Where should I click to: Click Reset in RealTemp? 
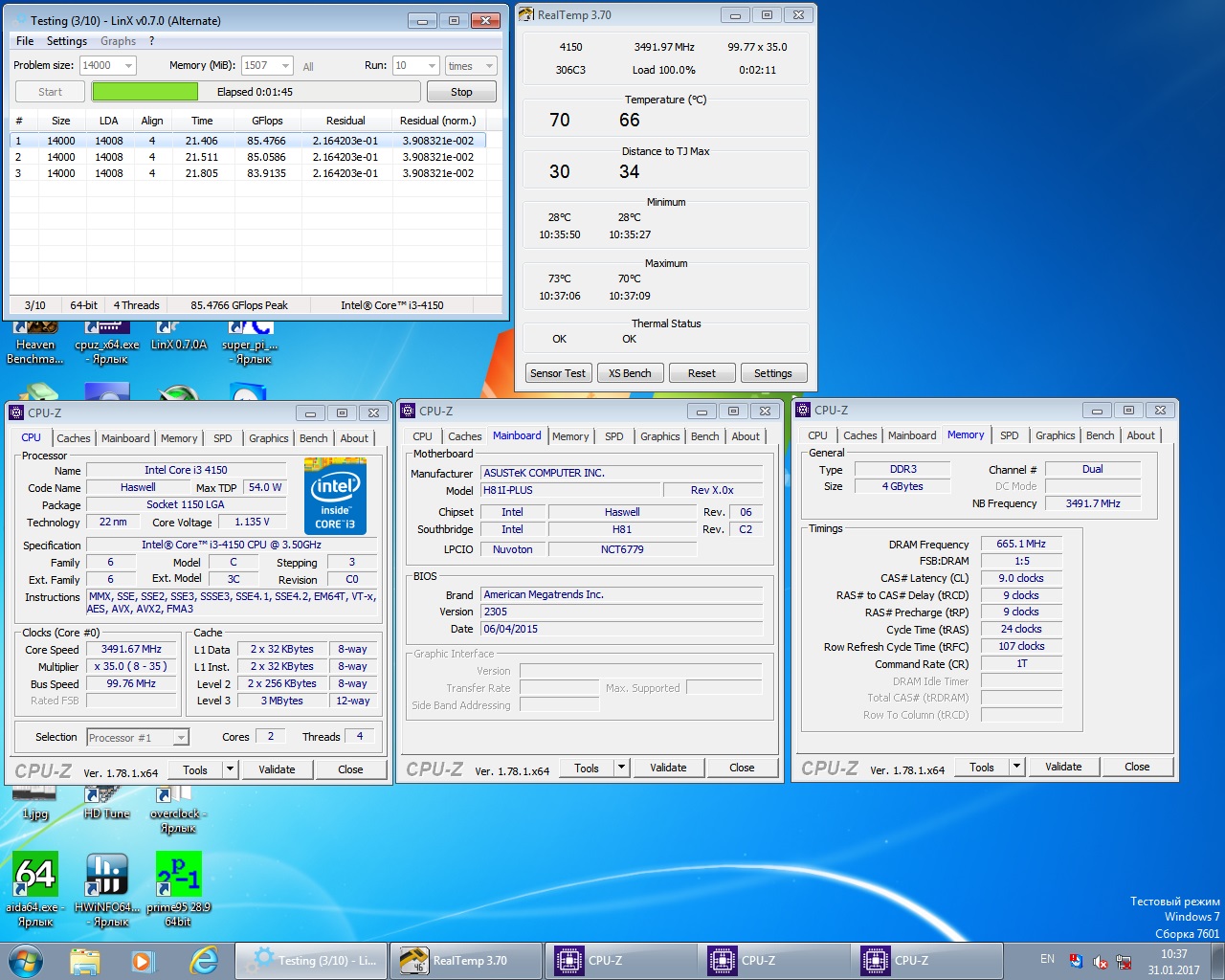pos(702,373)
